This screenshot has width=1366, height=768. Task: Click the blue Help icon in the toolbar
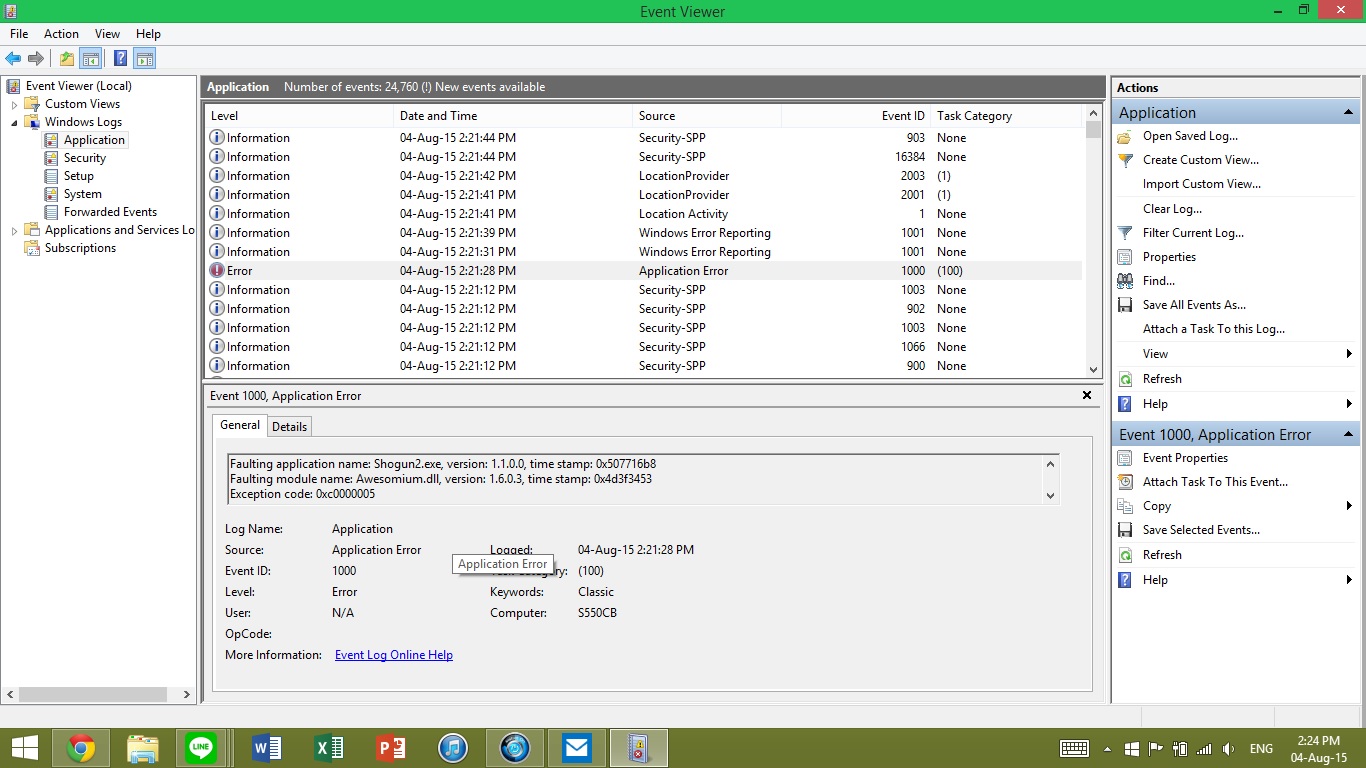coord(120,59)
